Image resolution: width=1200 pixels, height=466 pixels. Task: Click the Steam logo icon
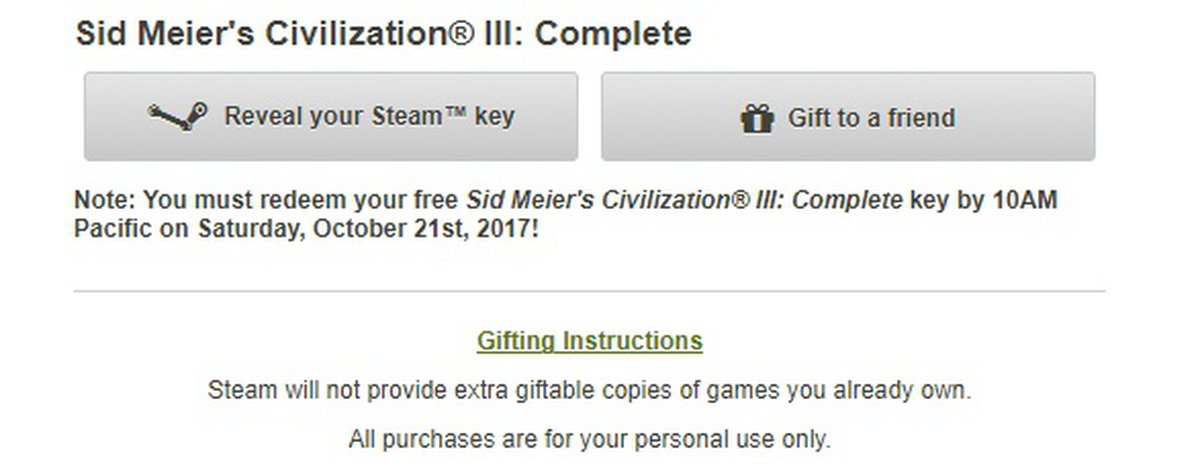pyautogui.click(x=178, y=116)
